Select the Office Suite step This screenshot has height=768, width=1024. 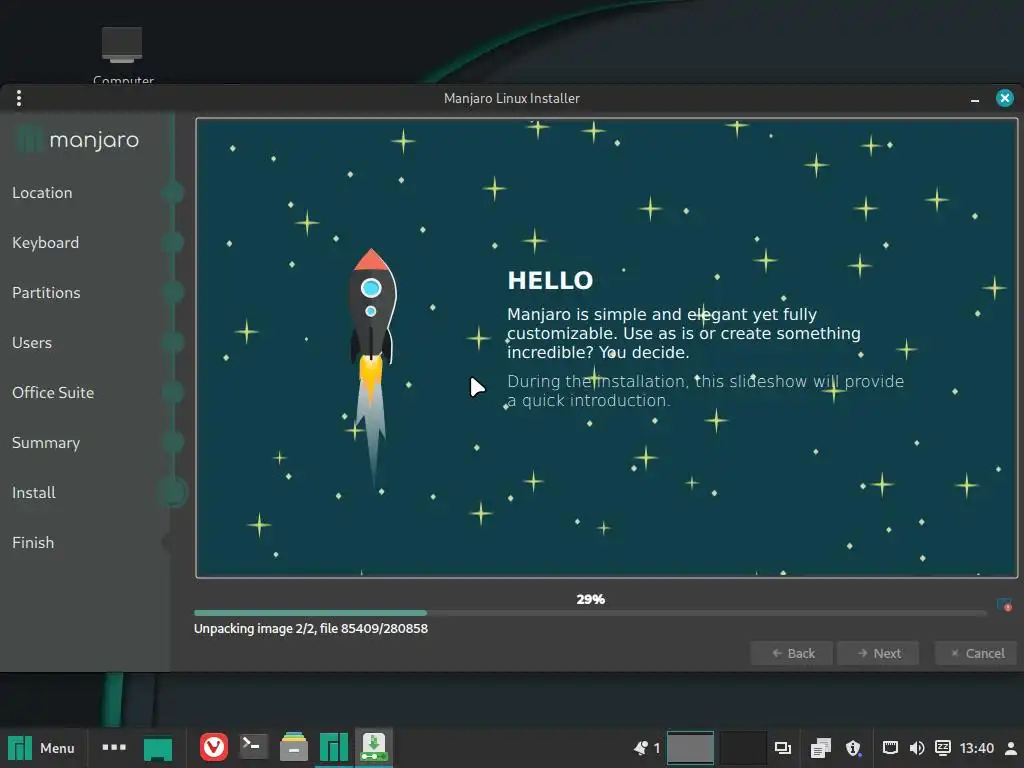(x=53, y=392)
